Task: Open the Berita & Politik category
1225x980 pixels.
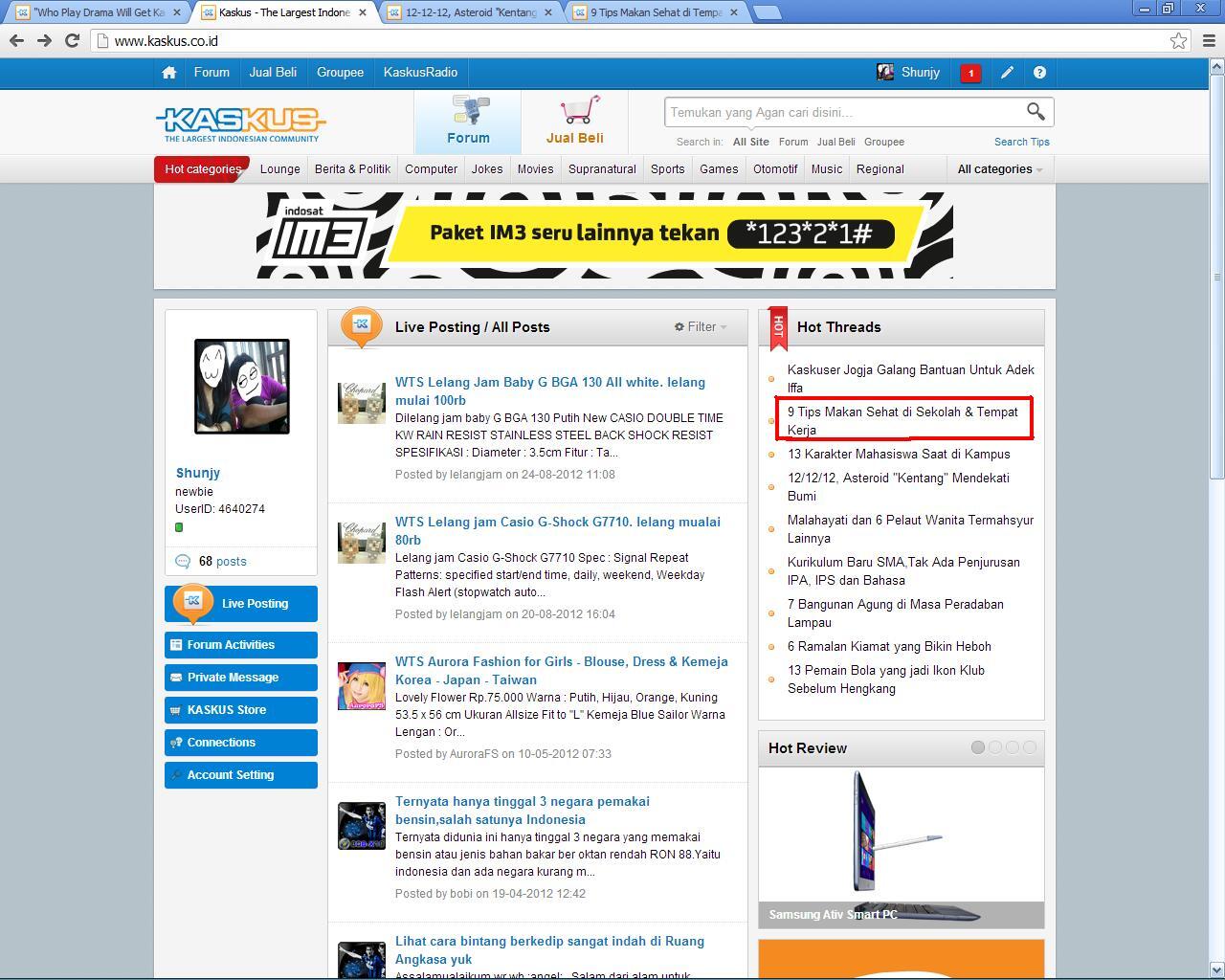Action: pyautogui.click(x=352, y=168)
